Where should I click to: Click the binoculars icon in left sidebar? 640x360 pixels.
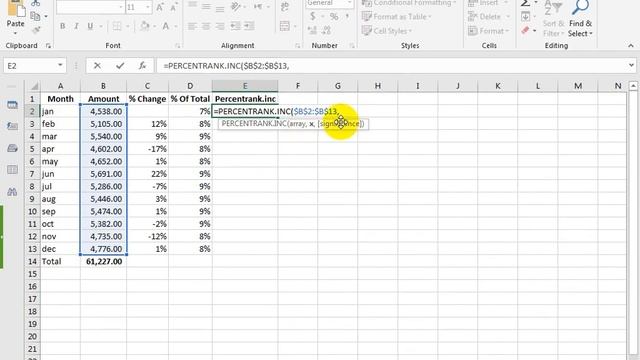click(12, 192)
